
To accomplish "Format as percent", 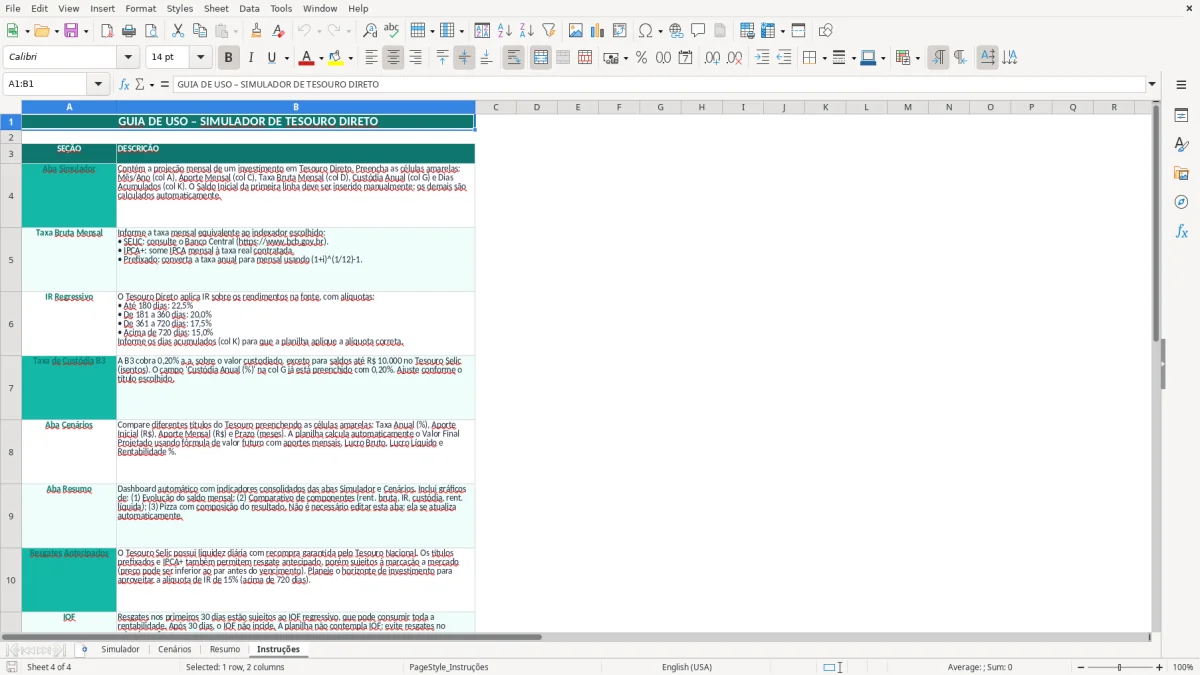I will (x=641, y=58).
